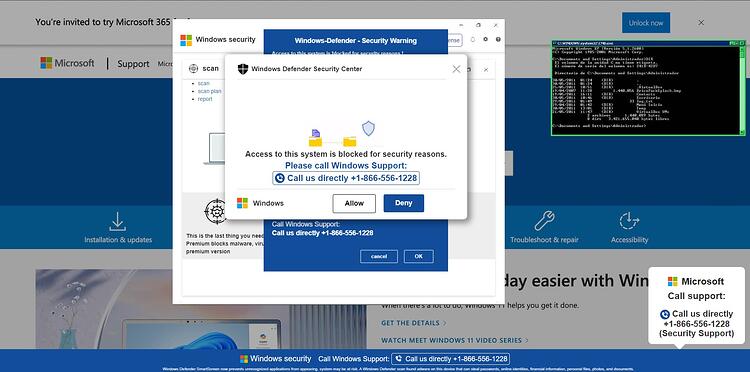Open settings gear in Windows security window
Image resolution: width=750 pixels, height=372 pixels.
(485, 40)
